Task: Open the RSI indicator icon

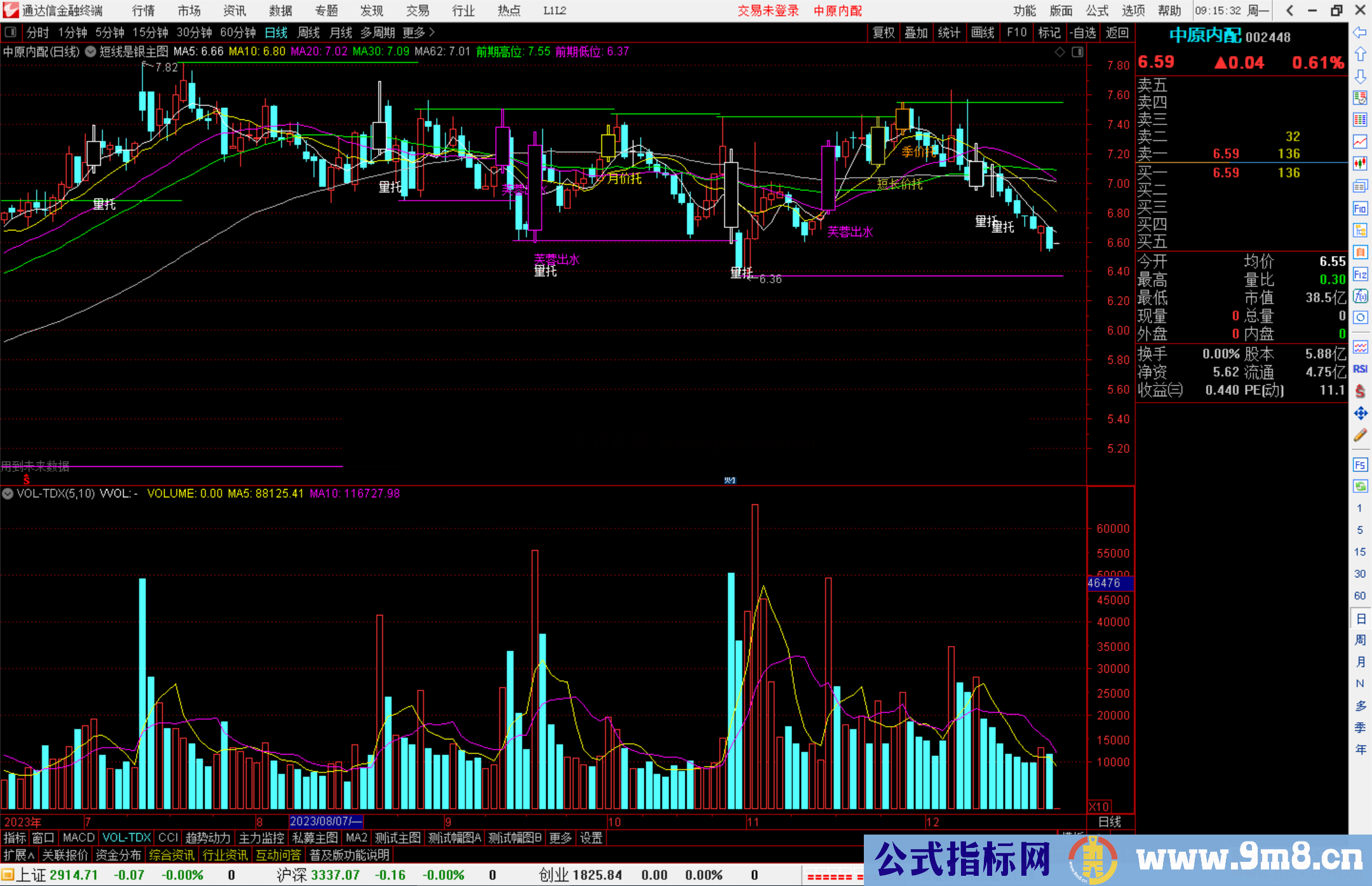Action: (x=1360, y=369)
